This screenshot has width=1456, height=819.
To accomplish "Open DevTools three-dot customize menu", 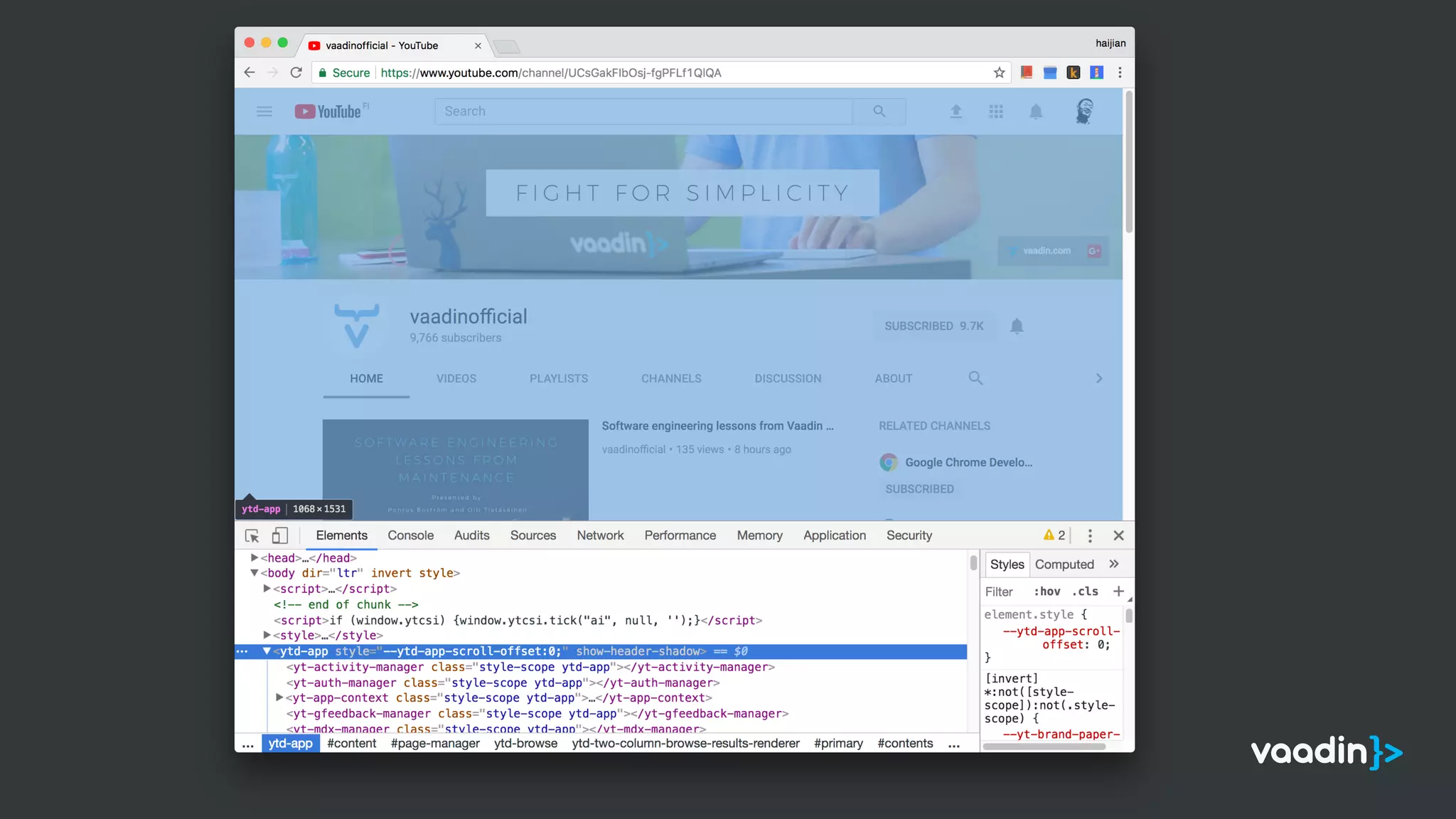I will coord(1090,536).
